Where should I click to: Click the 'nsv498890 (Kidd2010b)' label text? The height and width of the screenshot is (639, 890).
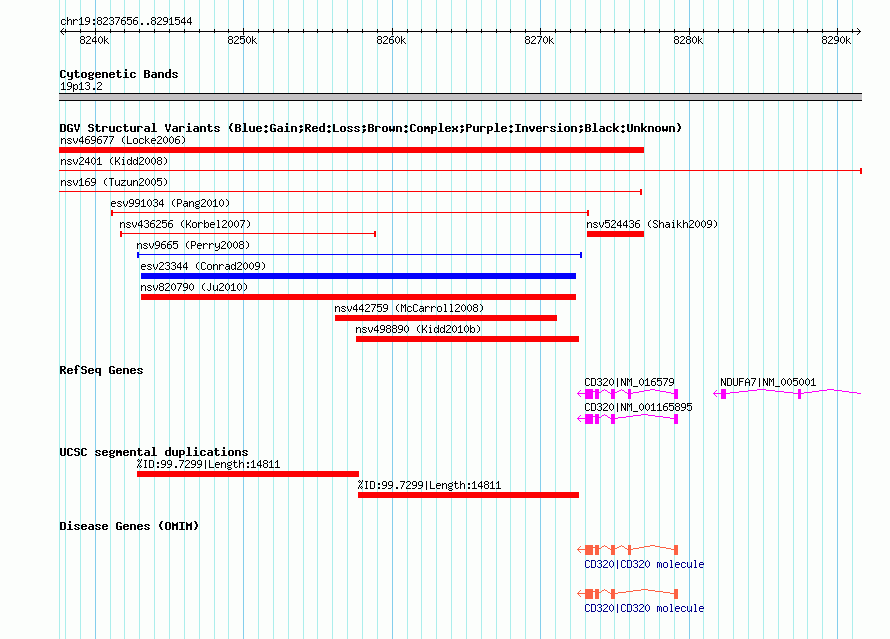[418, 329]
